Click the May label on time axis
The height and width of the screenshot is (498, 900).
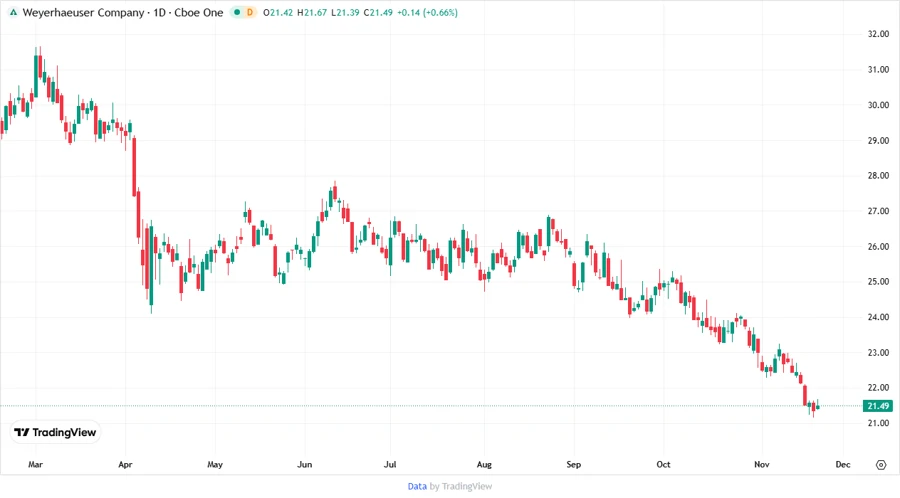coord(215,464)
